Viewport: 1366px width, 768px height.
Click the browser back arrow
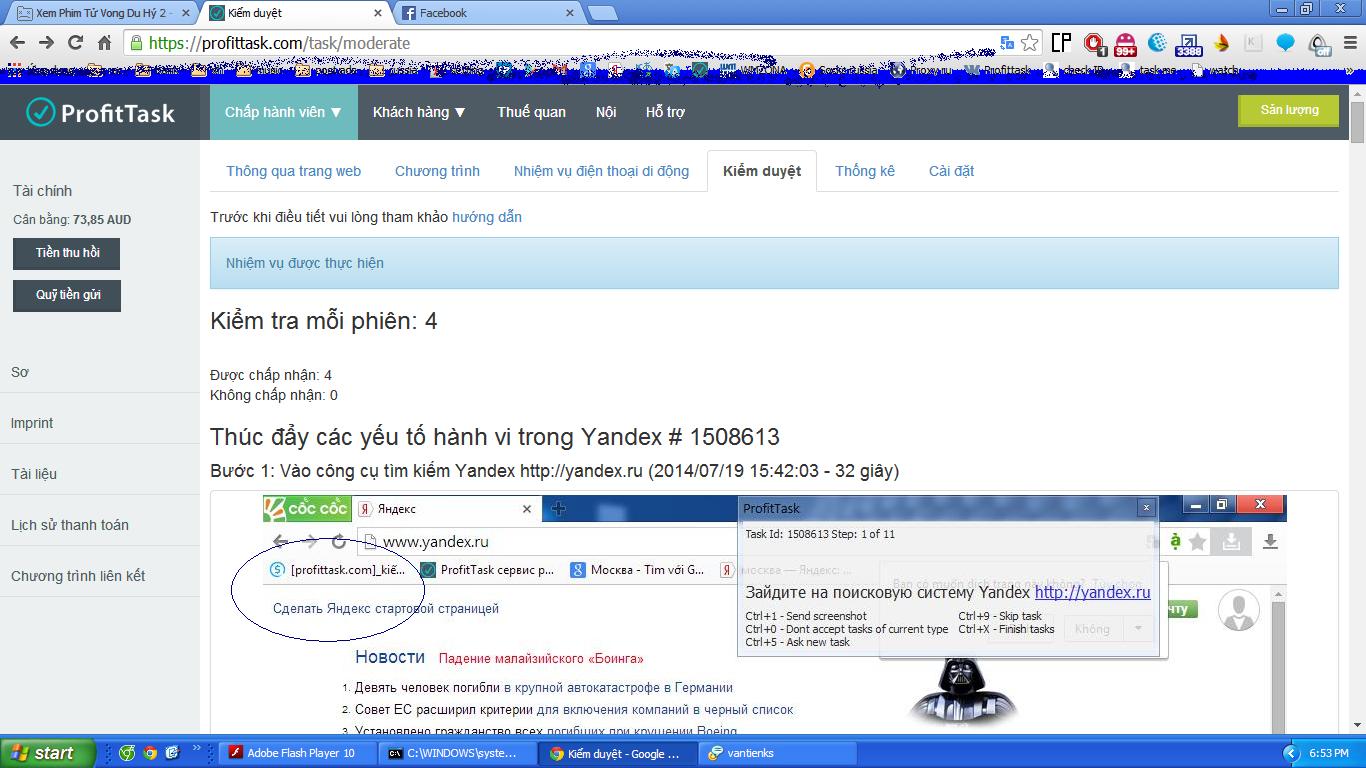click(x=17, y=43)
